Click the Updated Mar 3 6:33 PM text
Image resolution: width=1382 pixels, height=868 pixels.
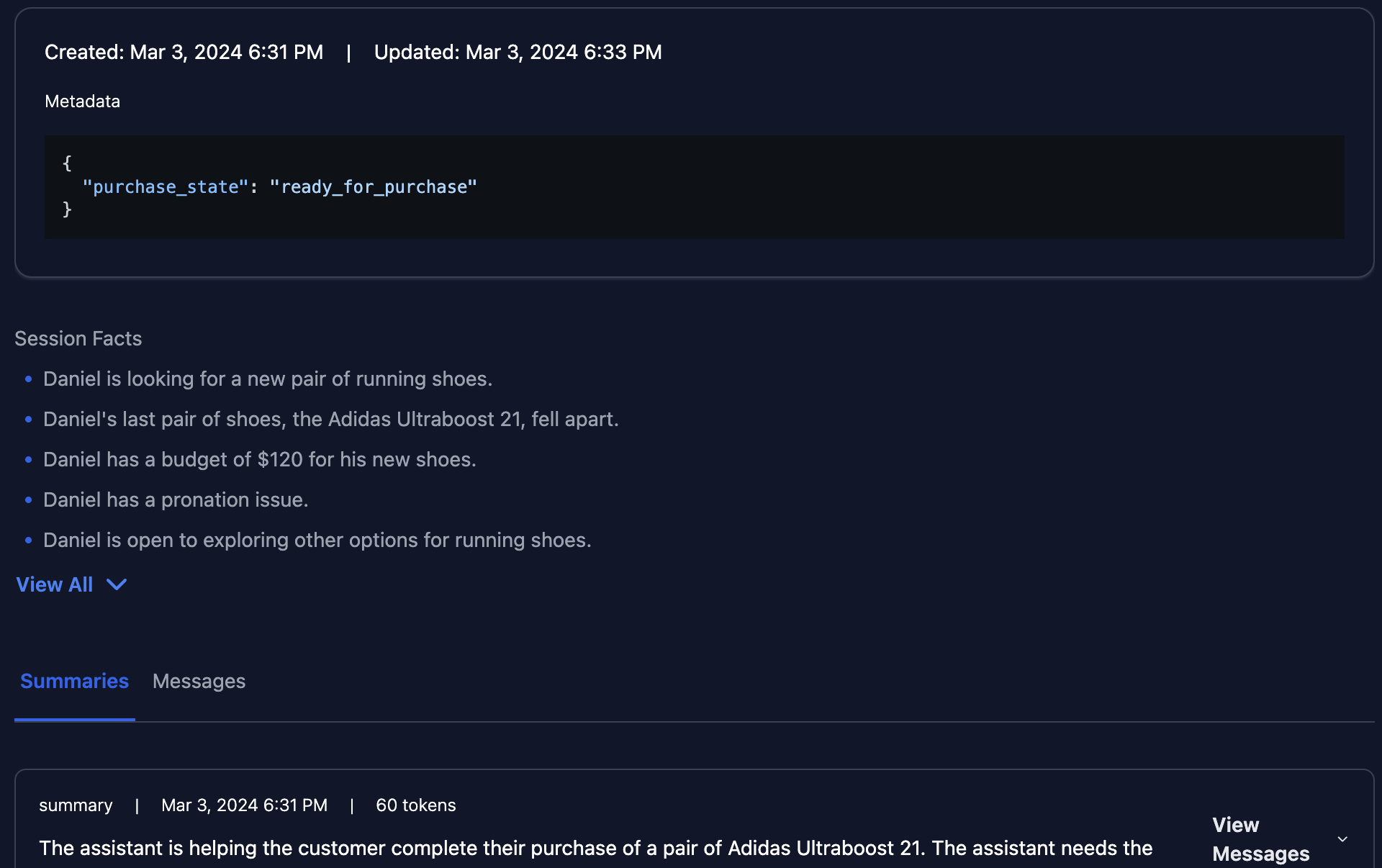point(518,52)
